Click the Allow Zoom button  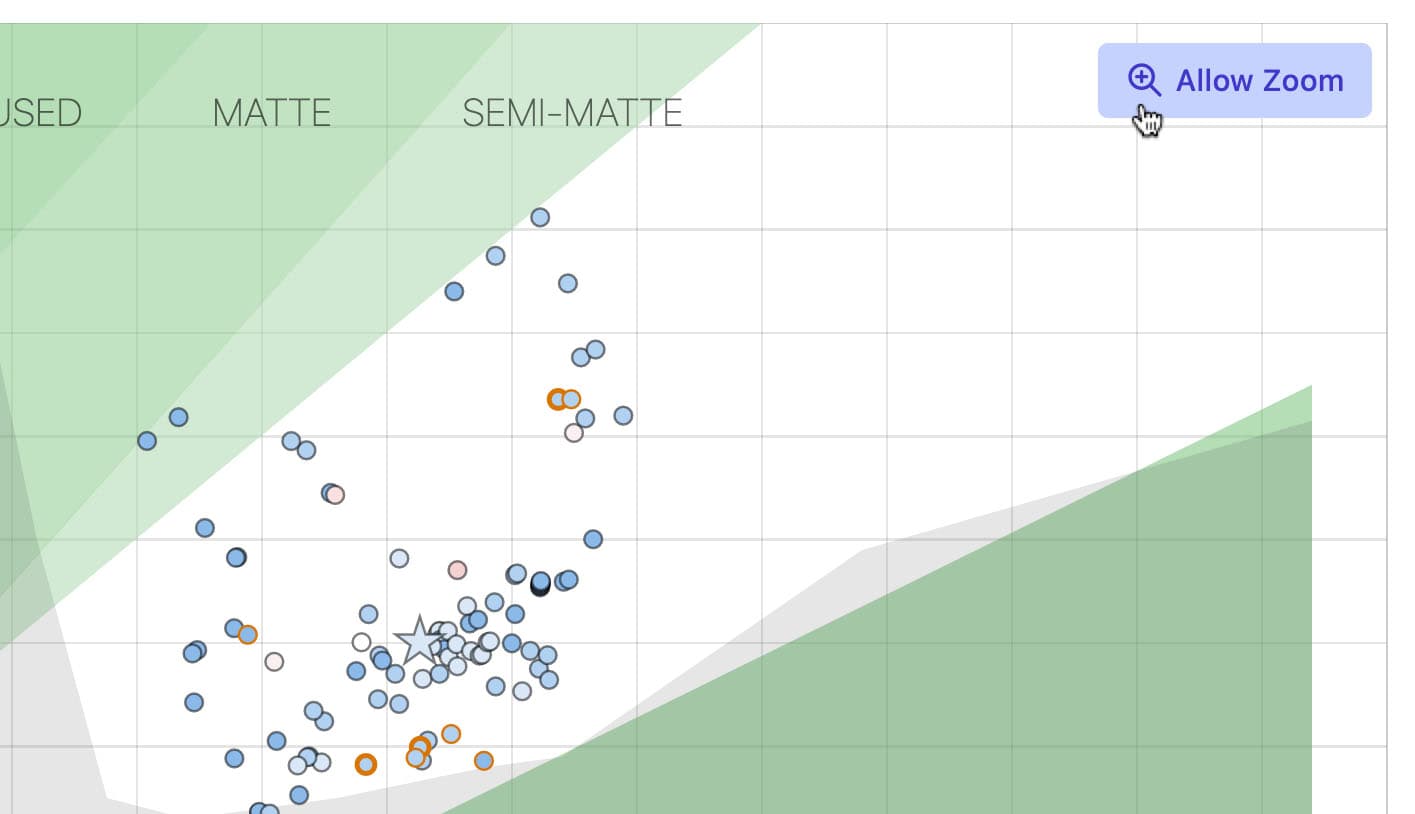1234,80
